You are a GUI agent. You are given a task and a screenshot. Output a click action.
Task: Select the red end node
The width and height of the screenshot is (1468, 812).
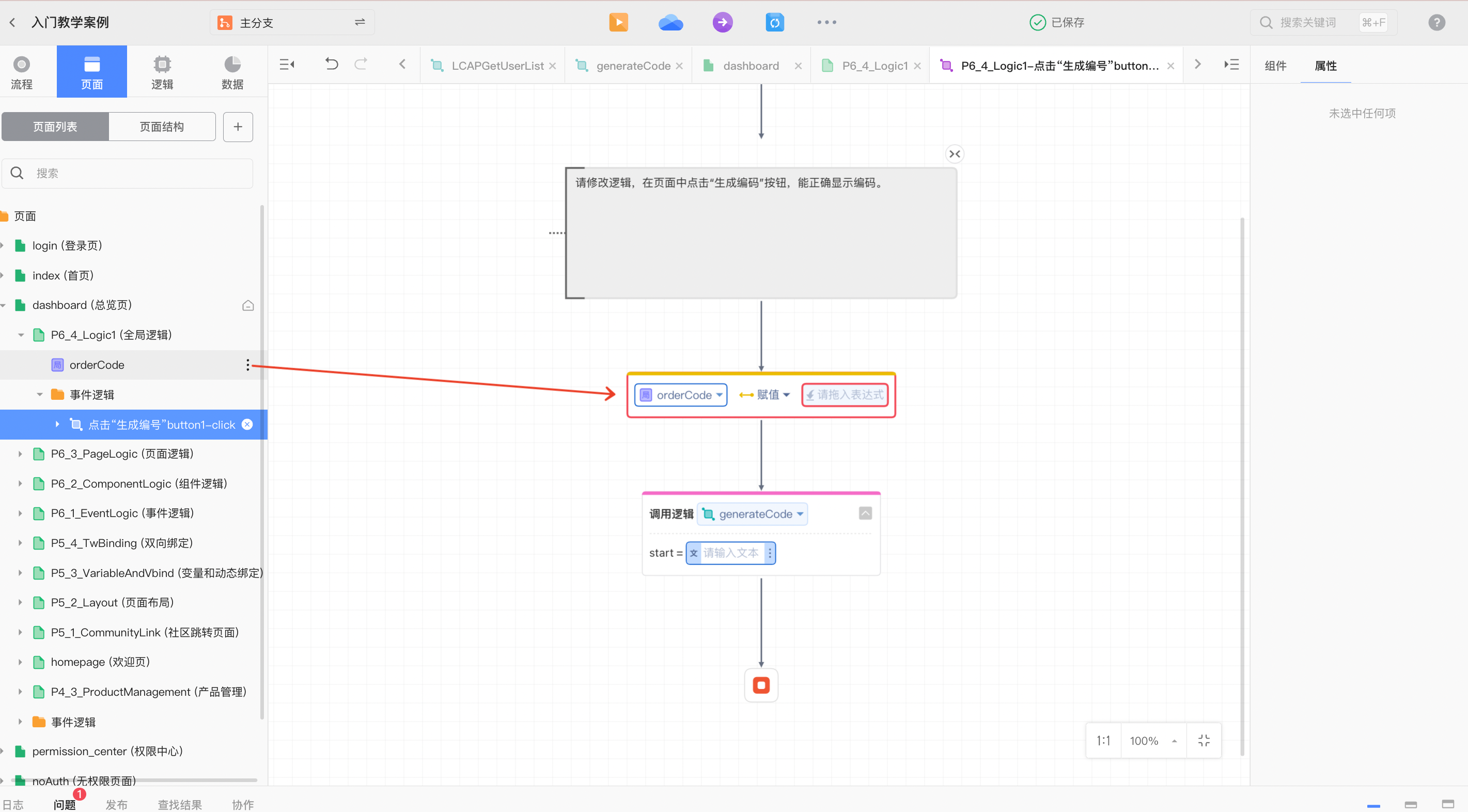(x=761, y=684)
